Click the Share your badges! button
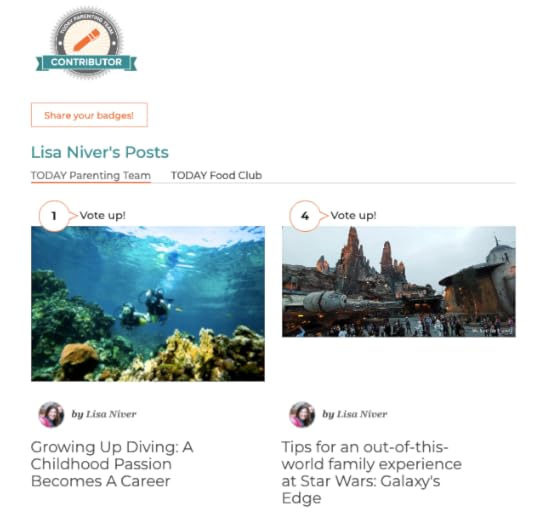The width and height of the screenshot is (540, 526). pyautogui.click(x=89, y=115)
